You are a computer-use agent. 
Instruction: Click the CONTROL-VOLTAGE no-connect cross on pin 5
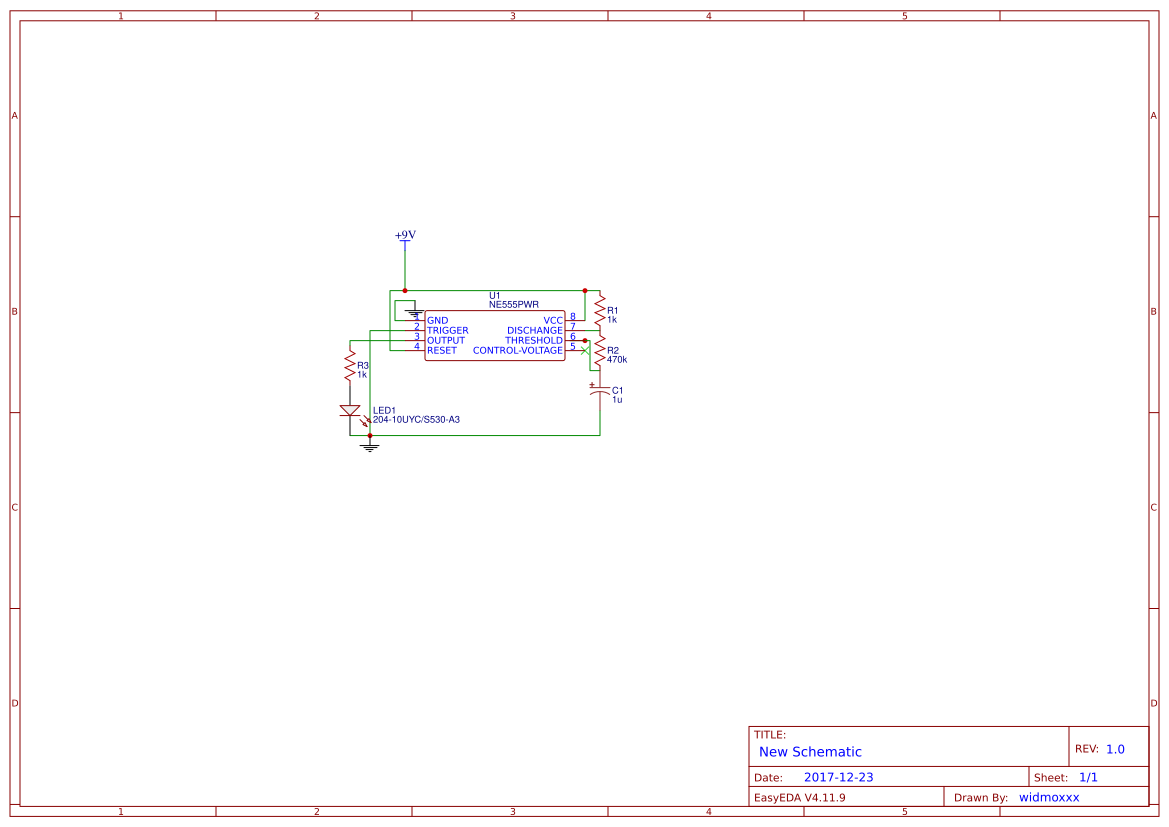point(583,350)
